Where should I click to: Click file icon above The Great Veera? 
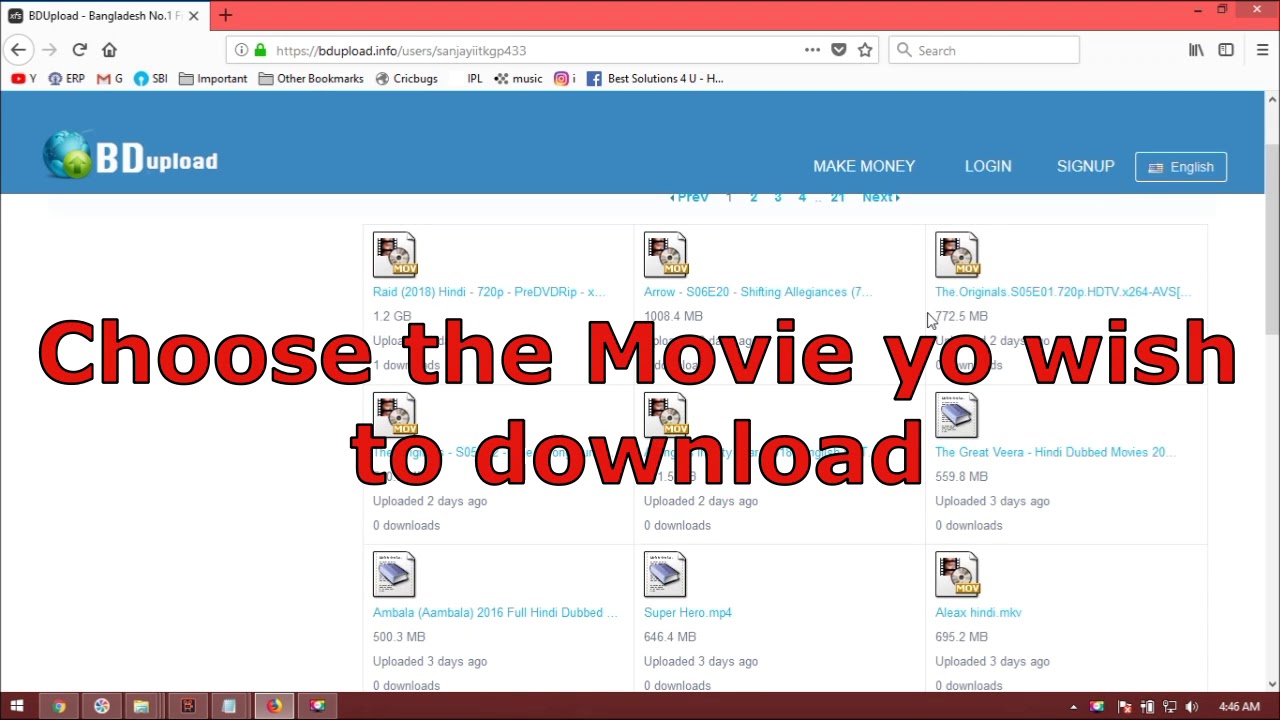(x=957, y=415)
